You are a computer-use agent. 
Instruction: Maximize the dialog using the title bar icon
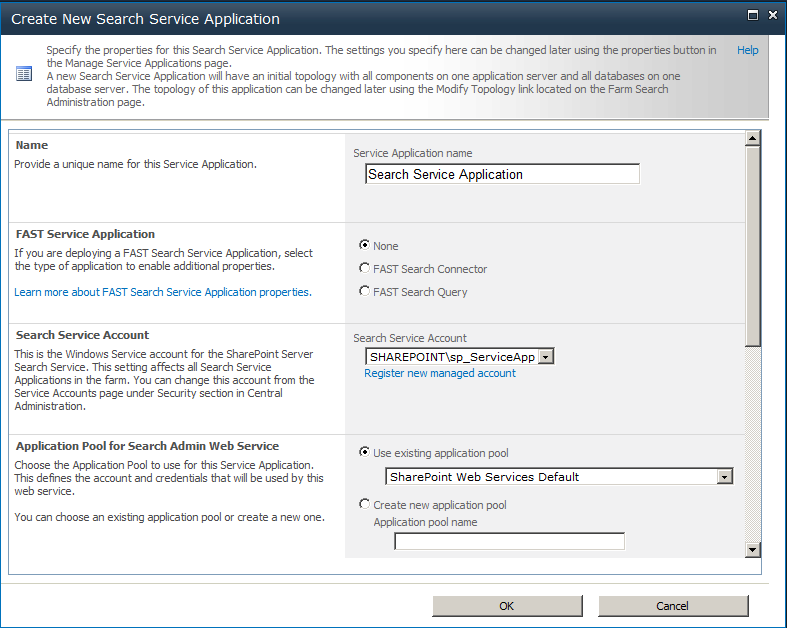tap(753, 15)
